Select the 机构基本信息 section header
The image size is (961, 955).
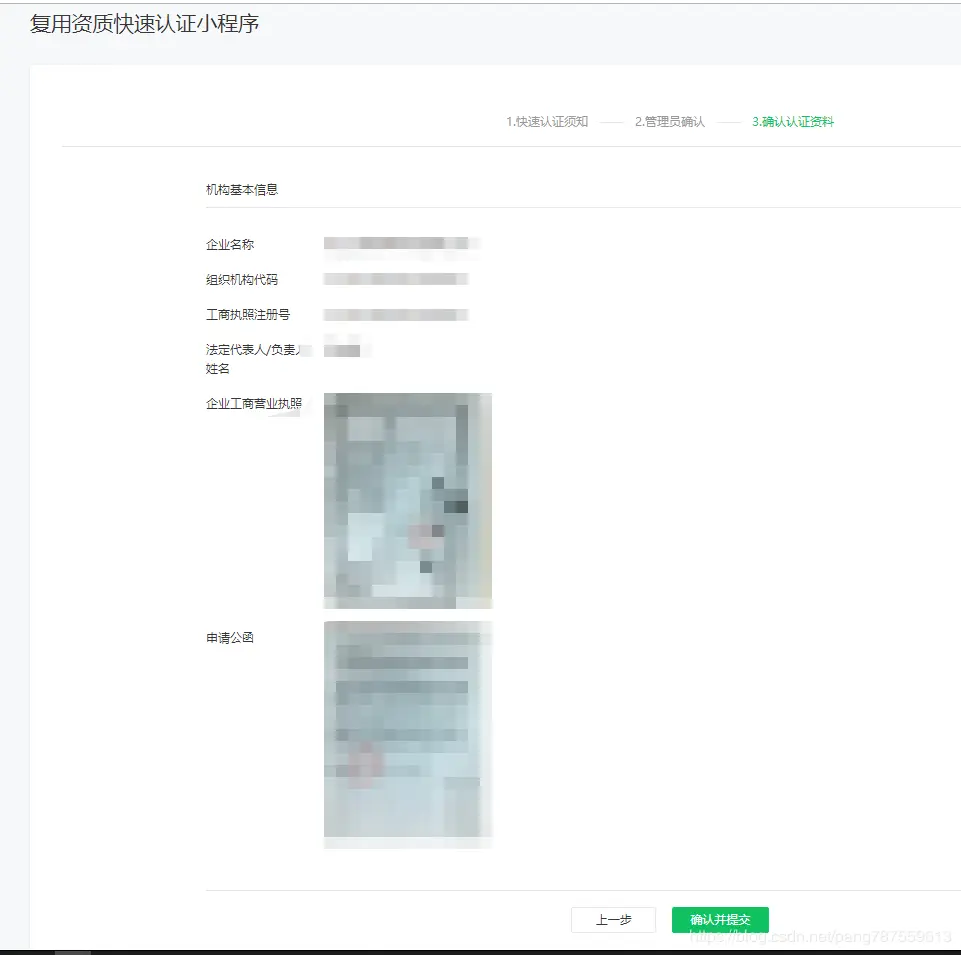click(240, 188)
